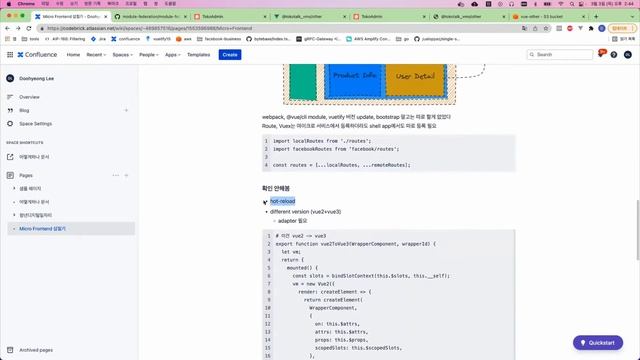
Task: Open the confluence bookmark
Action: [x=126, y=39]
